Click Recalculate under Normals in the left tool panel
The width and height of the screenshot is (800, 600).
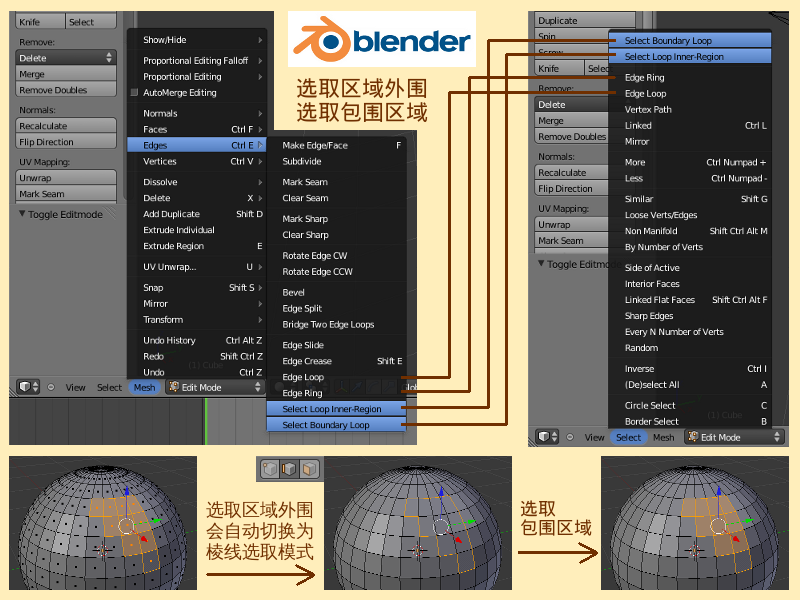[65, 126]
